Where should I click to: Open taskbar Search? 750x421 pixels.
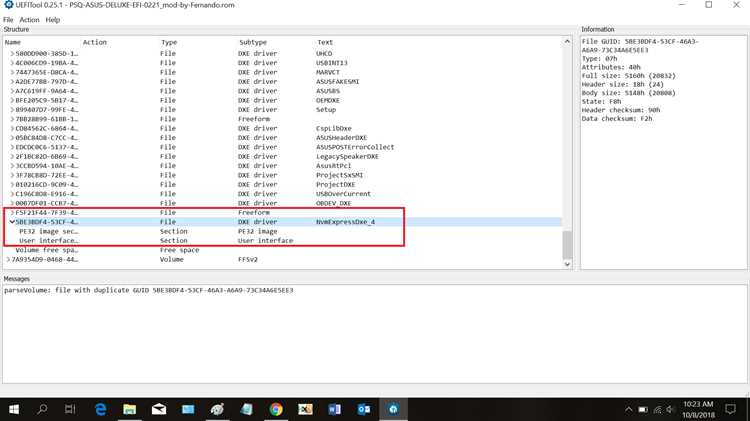tap(42, 410)
